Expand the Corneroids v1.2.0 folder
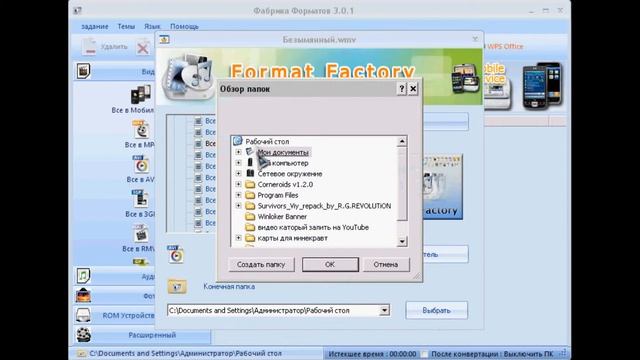This screenshot has width=640, height=360. 238,184
